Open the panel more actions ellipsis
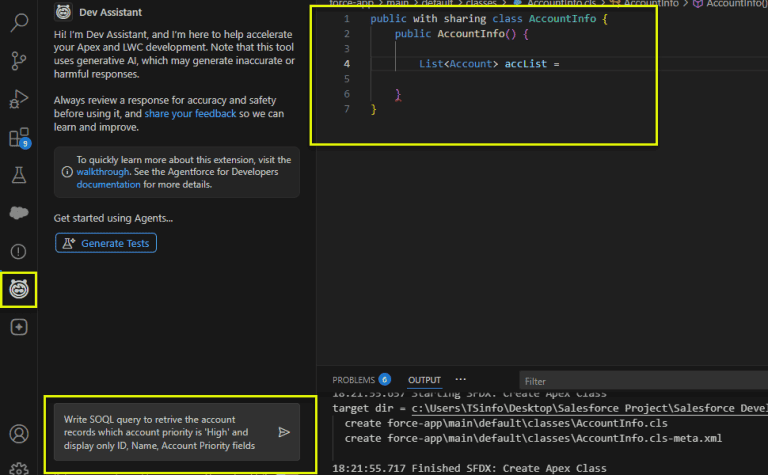This screenshot has width=768, height=475. click(460, 379)
